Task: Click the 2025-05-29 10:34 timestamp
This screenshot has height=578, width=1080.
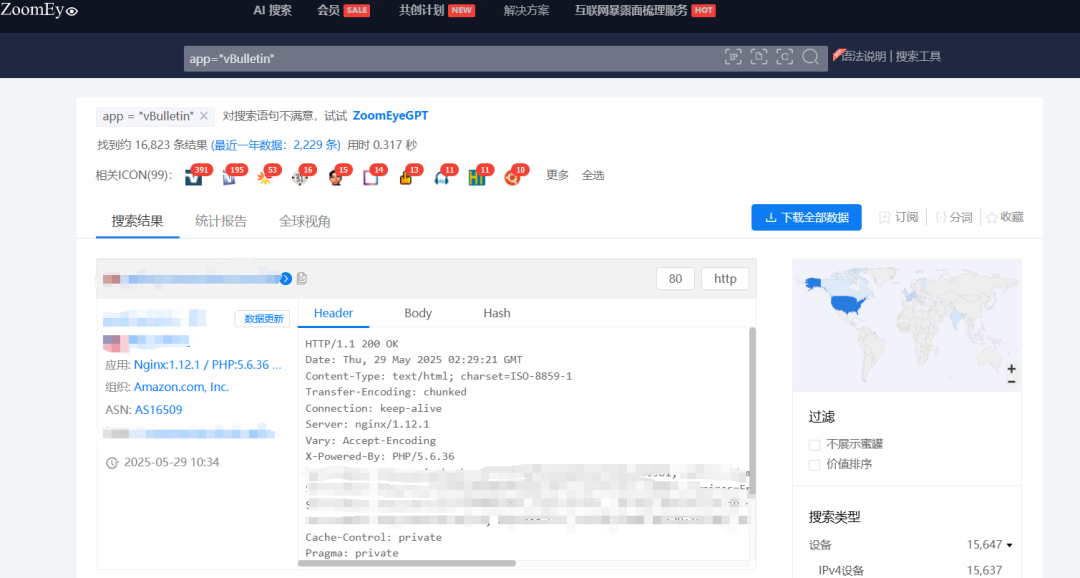Action: click(x=171, y=462)
